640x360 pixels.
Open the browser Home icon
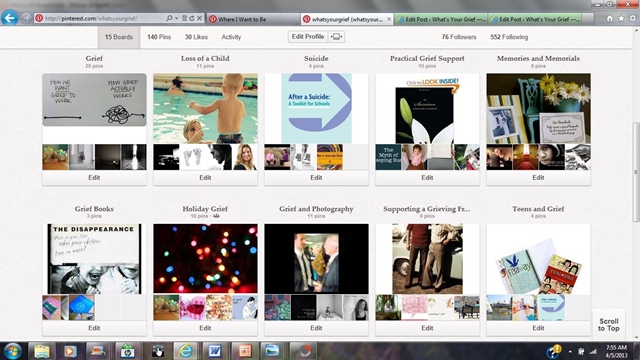(x=609, y=18)
